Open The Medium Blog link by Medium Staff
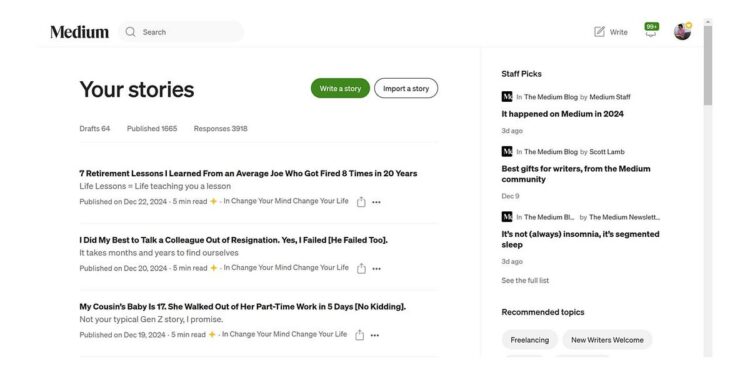The height and width of the screenshot is (375, 750). tap(551, 97)
